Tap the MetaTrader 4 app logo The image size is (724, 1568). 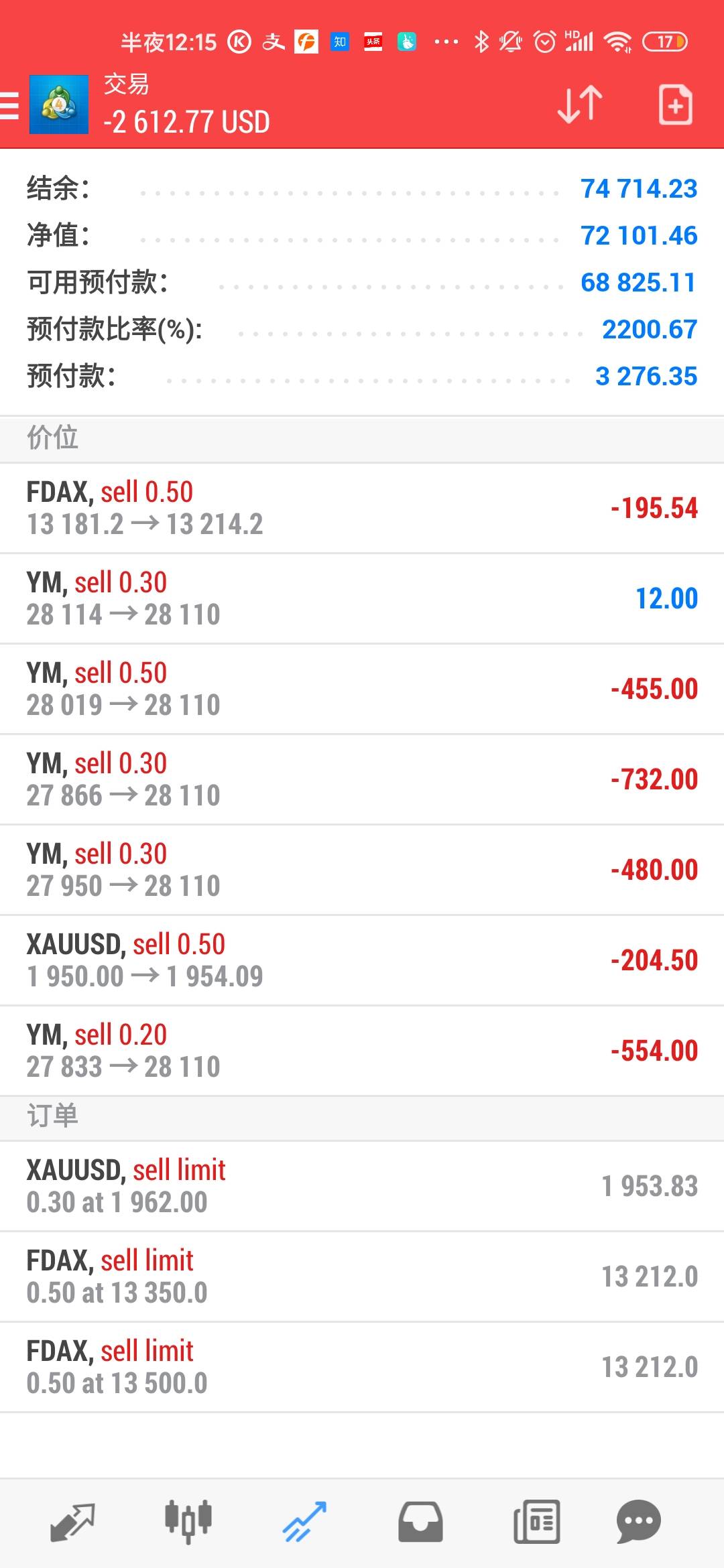(59, 105)
